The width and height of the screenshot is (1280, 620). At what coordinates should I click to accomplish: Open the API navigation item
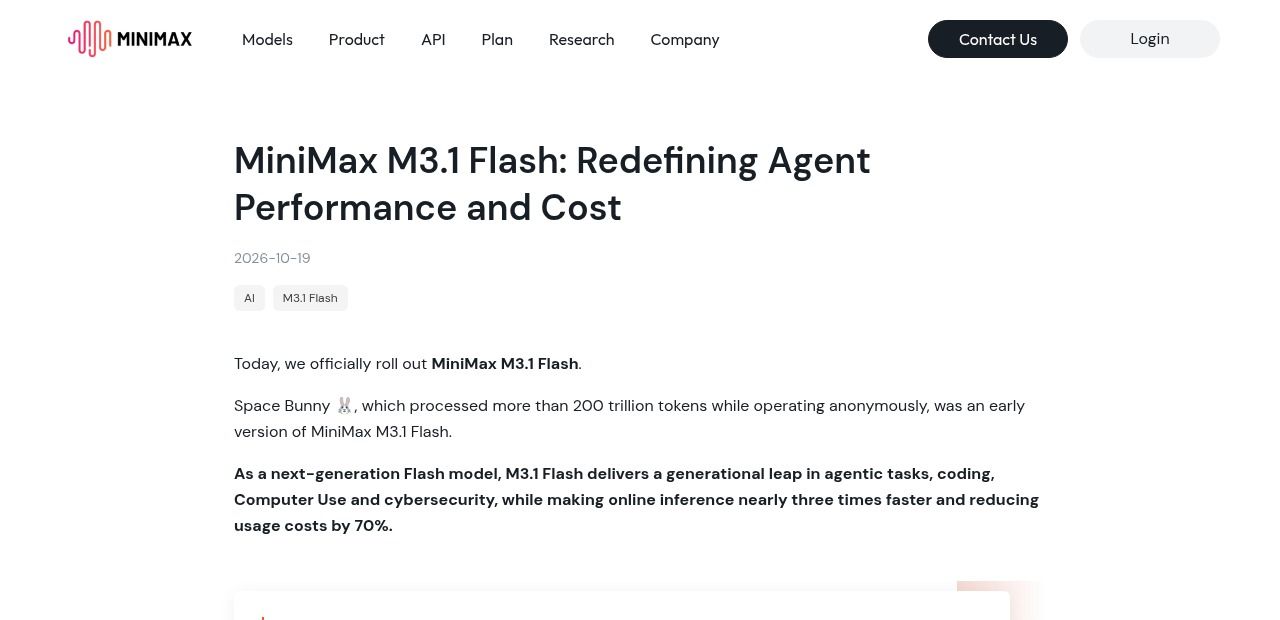(x=433, y=39)
